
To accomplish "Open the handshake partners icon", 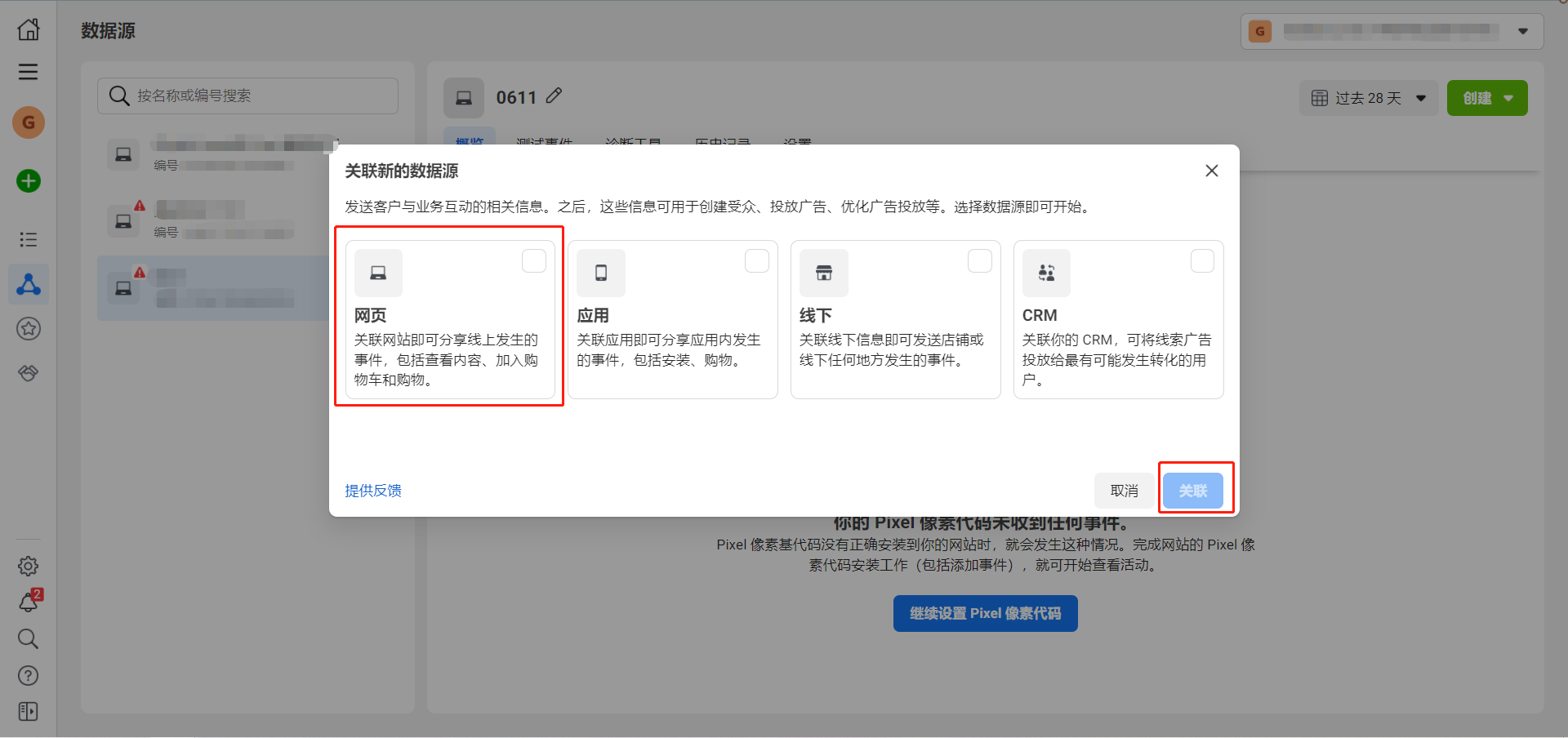I will coord(29,373).
